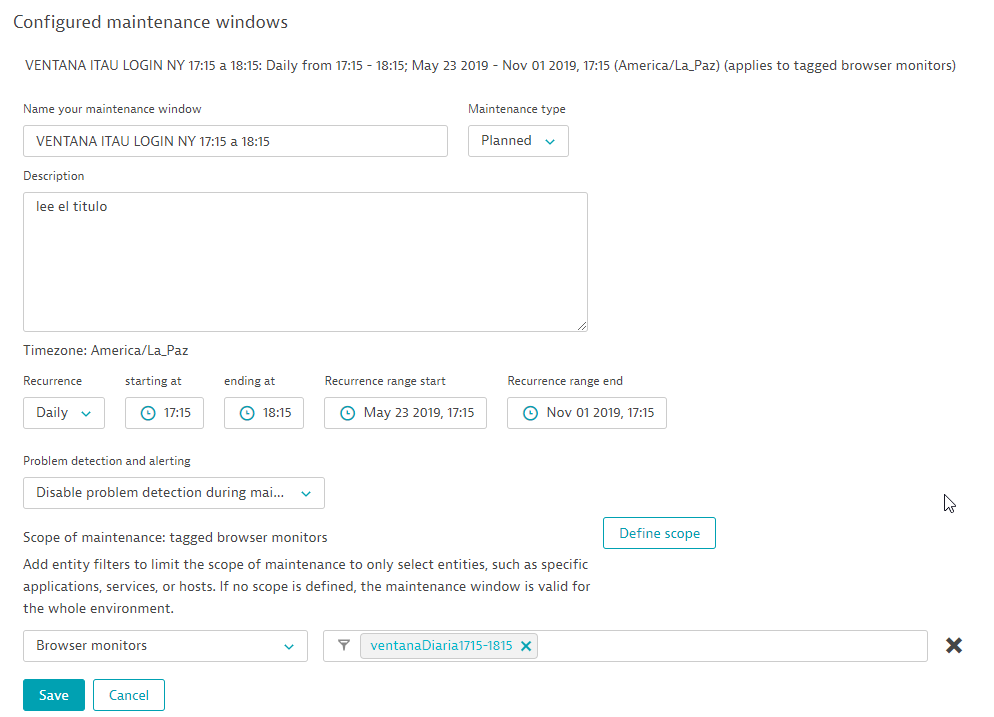
Task: Click the clock icon in starting at field
Action: [x=148, y=413]
